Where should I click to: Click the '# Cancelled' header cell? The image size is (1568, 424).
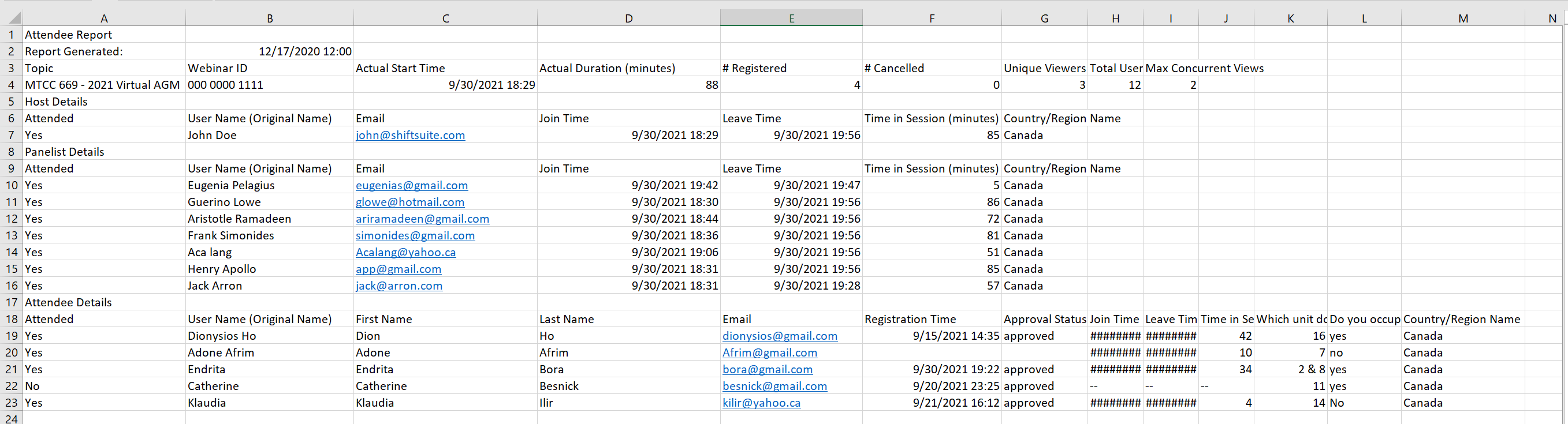pyautogui.click(x=932, y=68)
